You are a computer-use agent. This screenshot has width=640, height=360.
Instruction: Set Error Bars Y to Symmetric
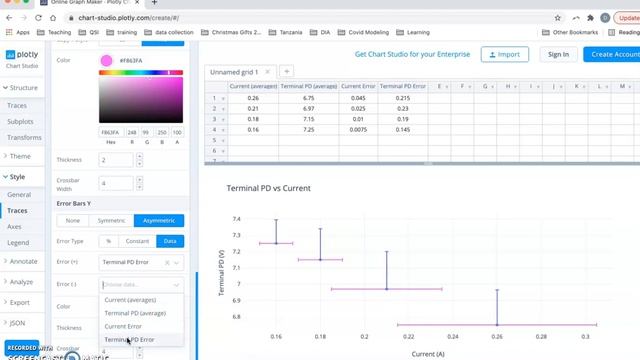point(111,220)
